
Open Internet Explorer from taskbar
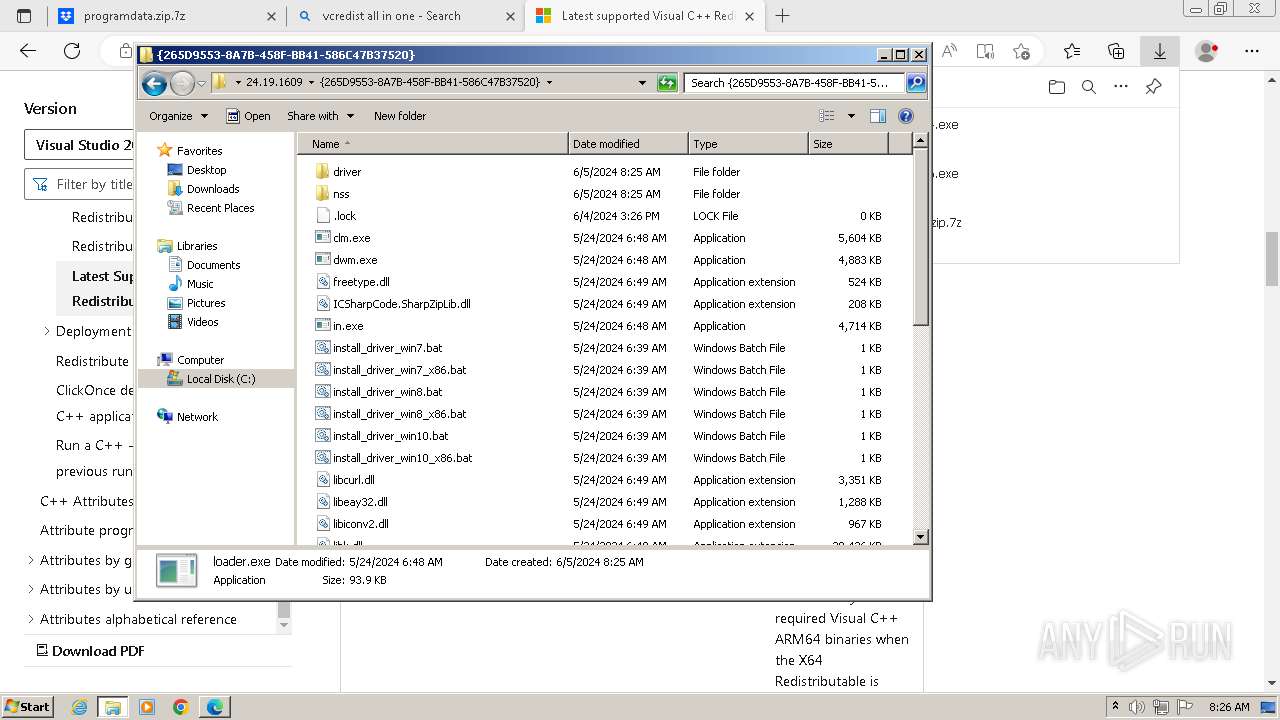pyautogui.click(x=80, y=707)
